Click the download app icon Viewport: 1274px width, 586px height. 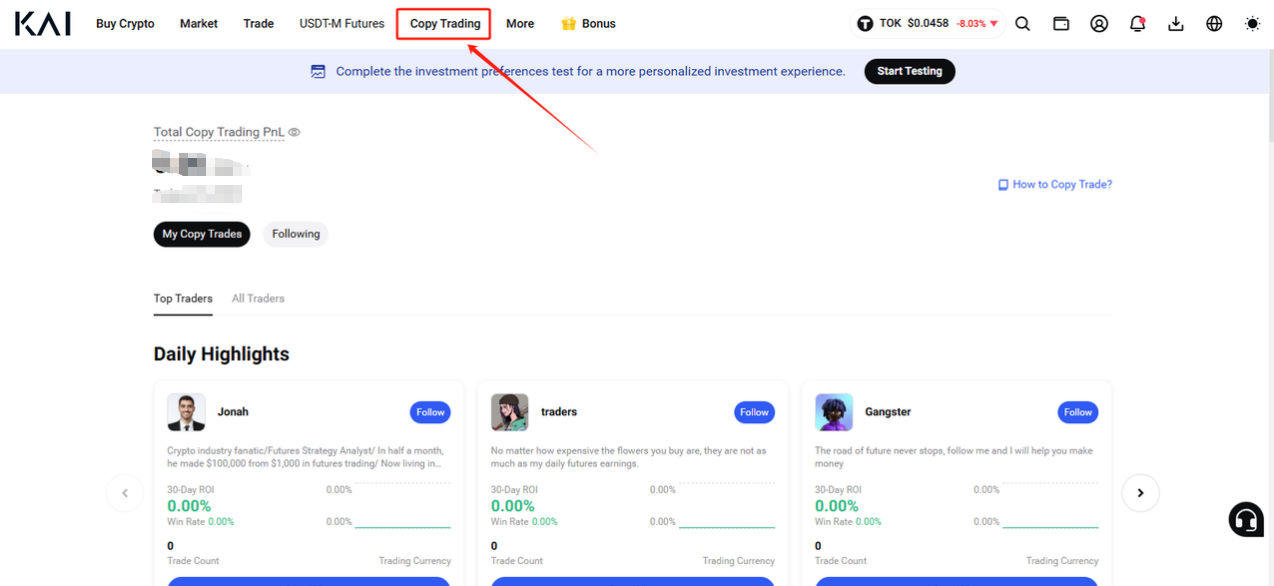point(1176,23)
